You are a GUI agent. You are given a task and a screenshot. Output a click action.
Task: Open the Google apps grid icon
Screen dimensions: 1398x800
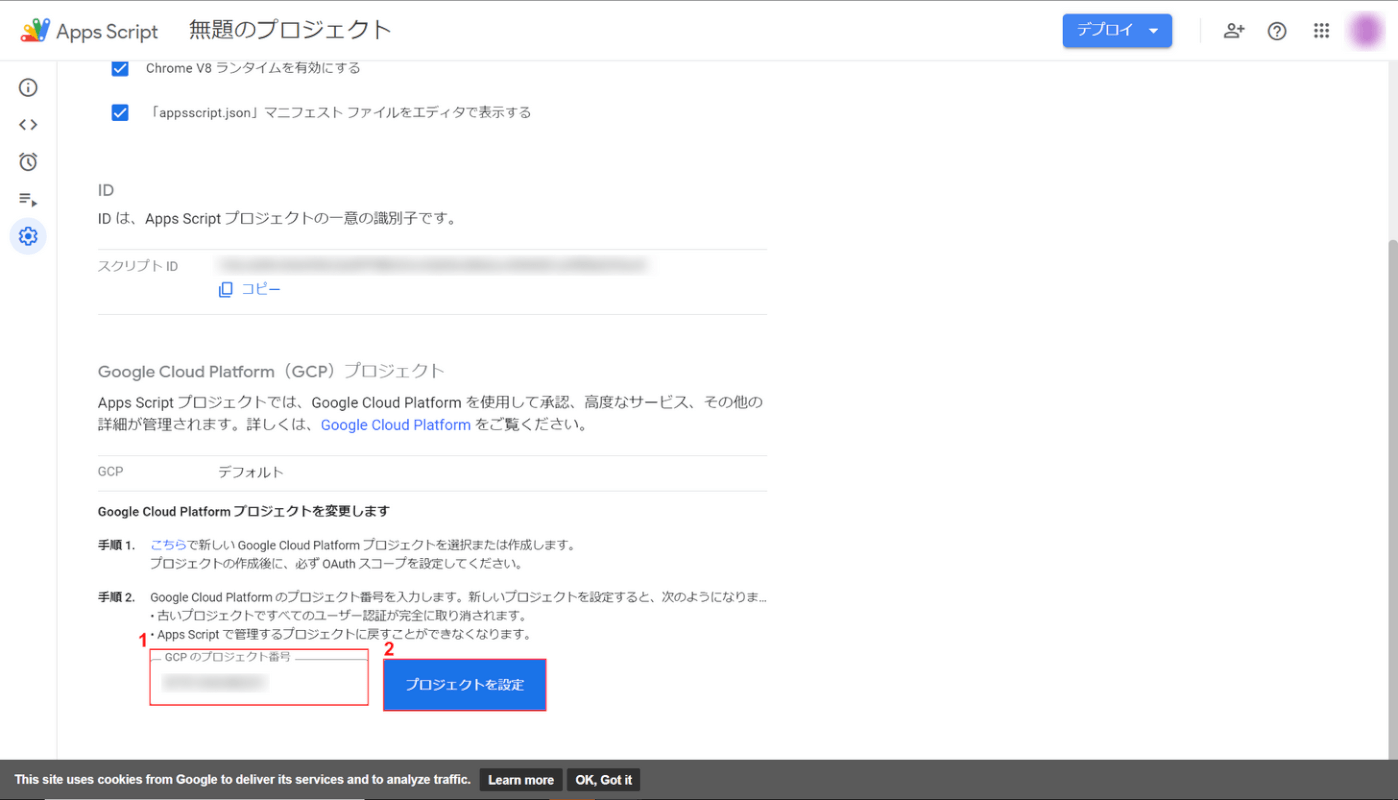point(1322,31)
